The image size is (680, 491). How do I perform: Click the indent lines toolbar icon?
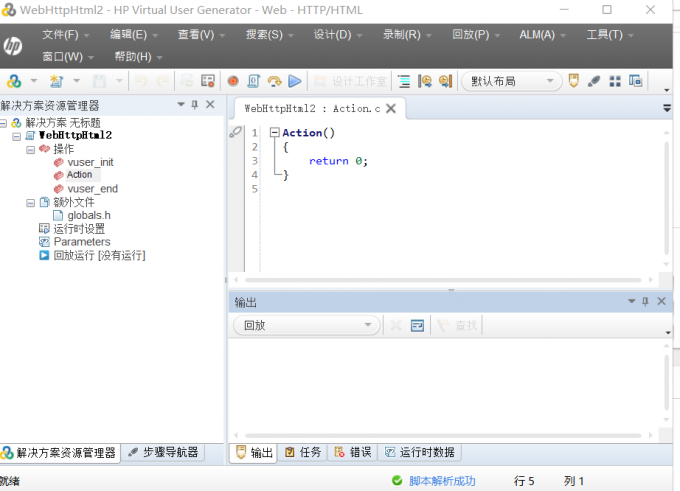[404, 81]
